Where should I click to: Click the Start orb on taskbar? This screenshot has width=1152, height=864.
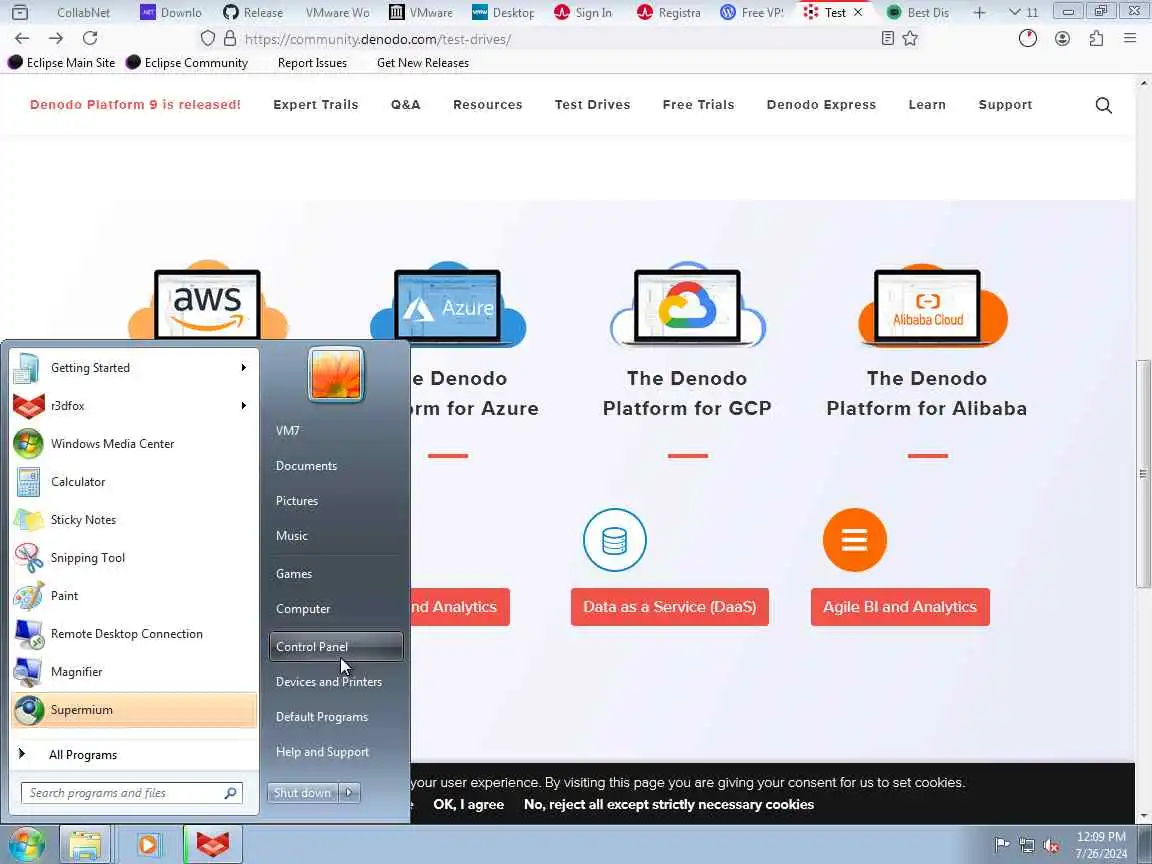coord(26,844)
